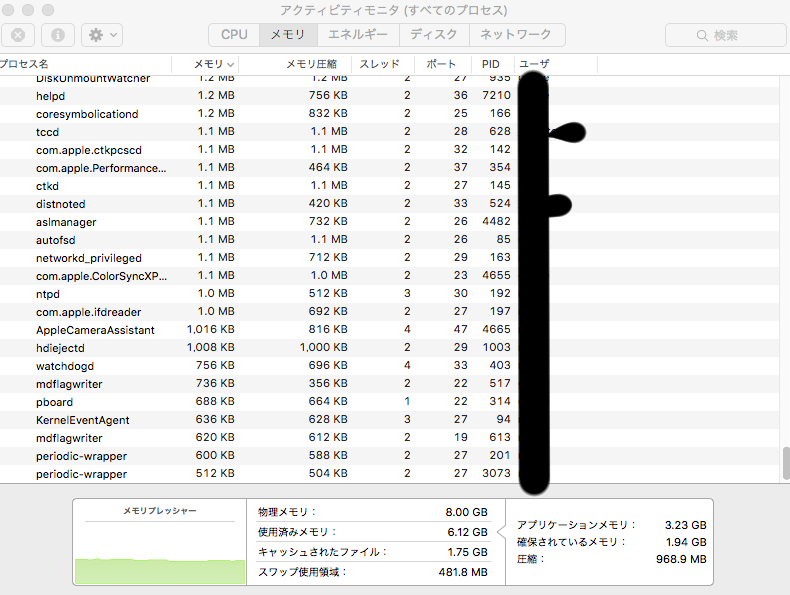This screenshot has width=790, height=595.
Task: Select the ntpd process row
Action: click(x=390, y=294)
